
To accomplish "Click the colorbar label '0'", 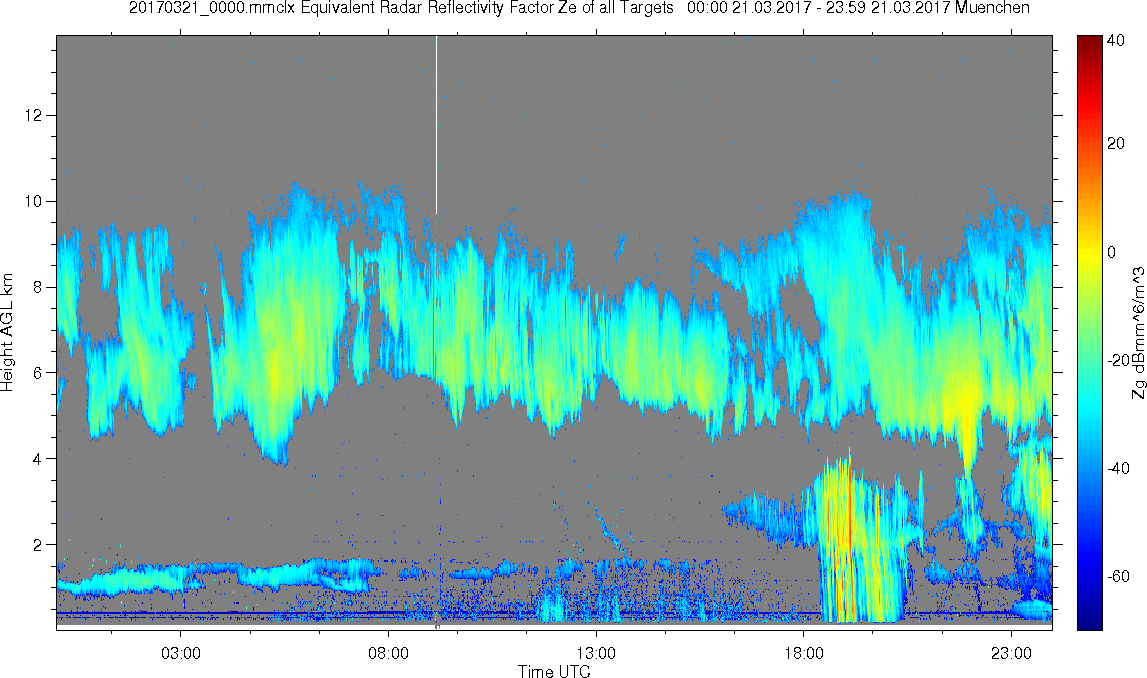I will [x=1112, y=252].
